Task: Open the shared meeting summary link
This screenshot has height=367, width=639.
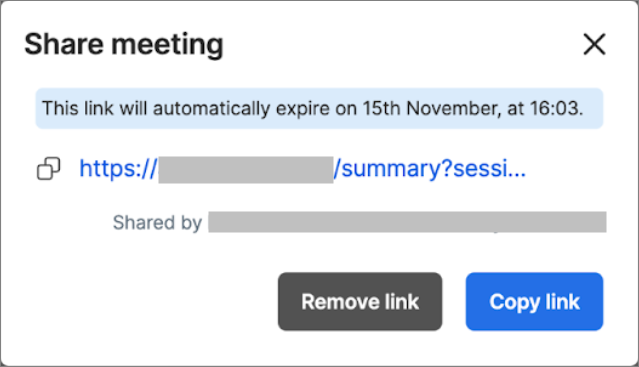Action: (302, 168)
